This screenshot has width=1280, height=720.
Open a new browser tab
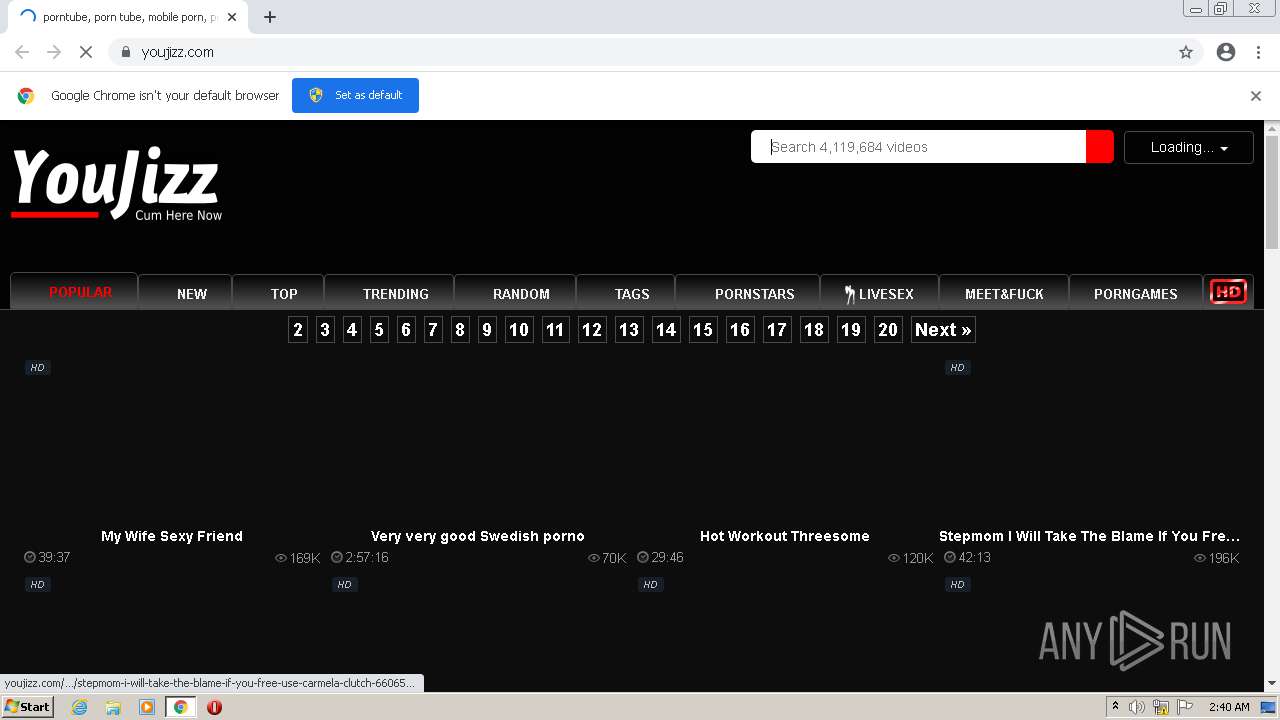pos(270,17)
